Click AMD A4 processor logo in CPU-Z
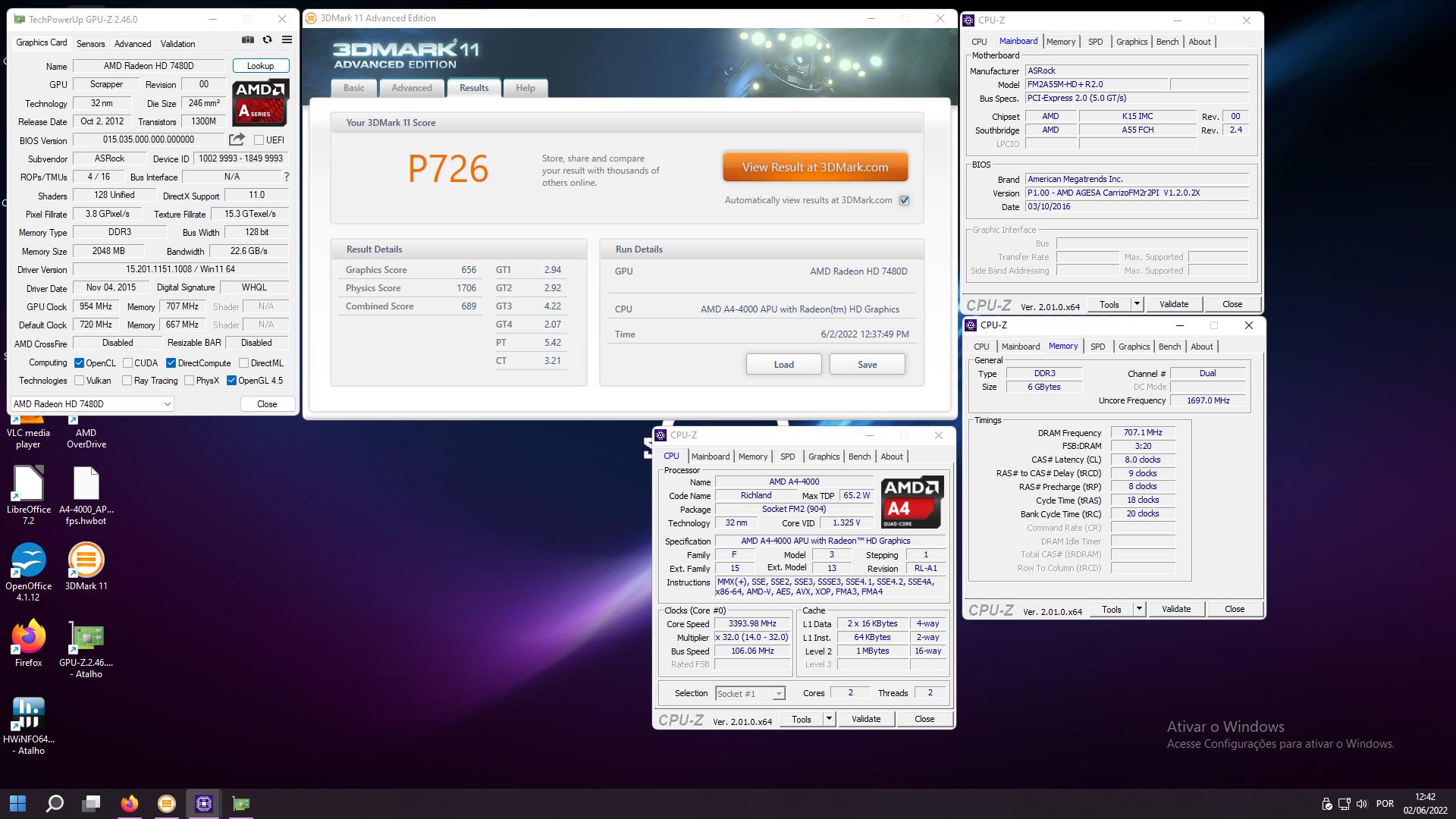This screenshot has width=1456, height=819. (x=912, y=502)
